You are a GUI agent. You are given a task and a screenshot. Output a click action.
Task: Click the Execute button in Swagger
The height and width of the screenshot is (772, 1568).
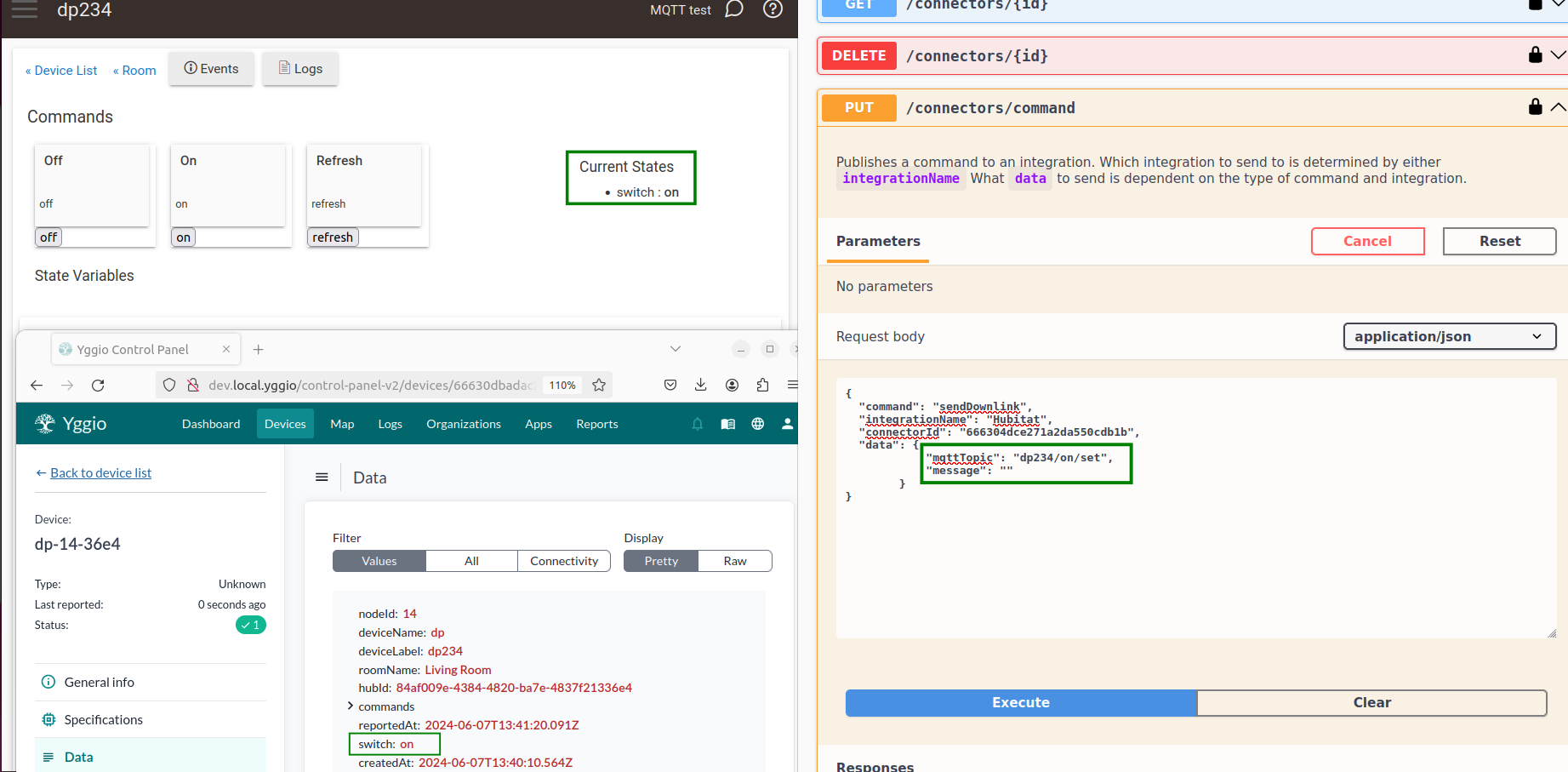click(x=1021, y=702)
